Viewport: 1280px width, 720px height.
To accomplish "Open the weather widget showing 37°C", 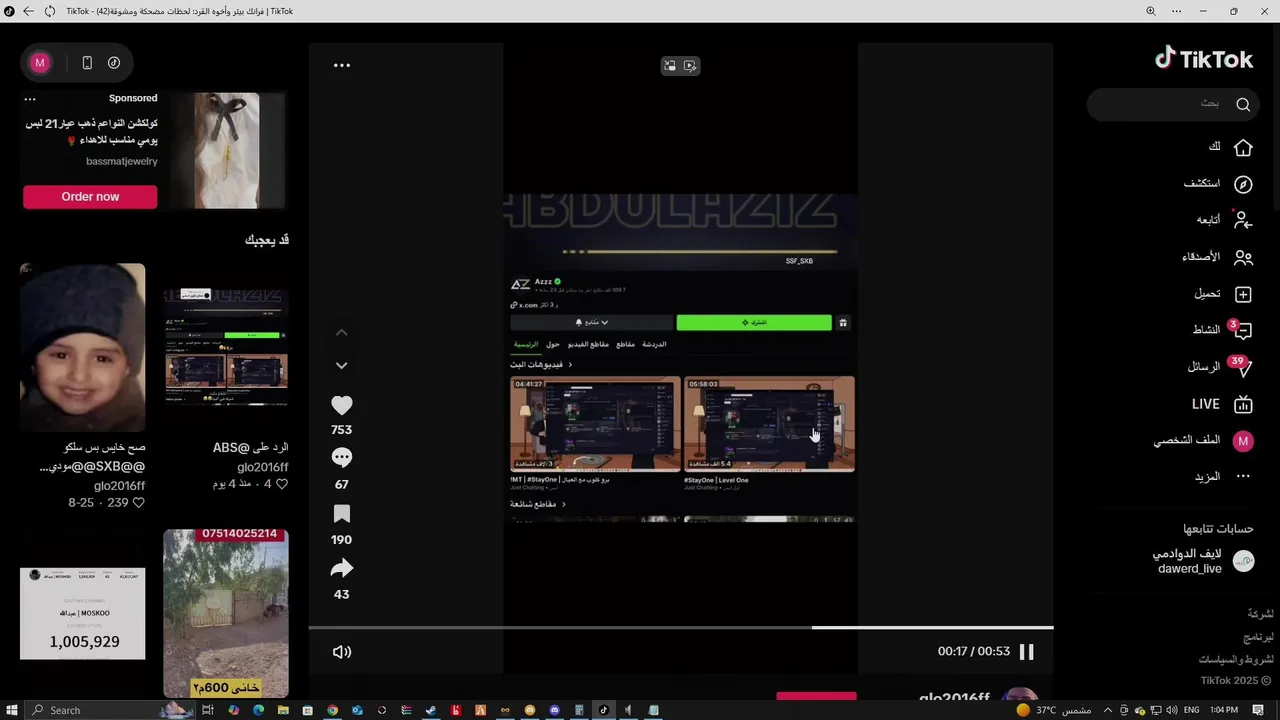I will 1053,710.
